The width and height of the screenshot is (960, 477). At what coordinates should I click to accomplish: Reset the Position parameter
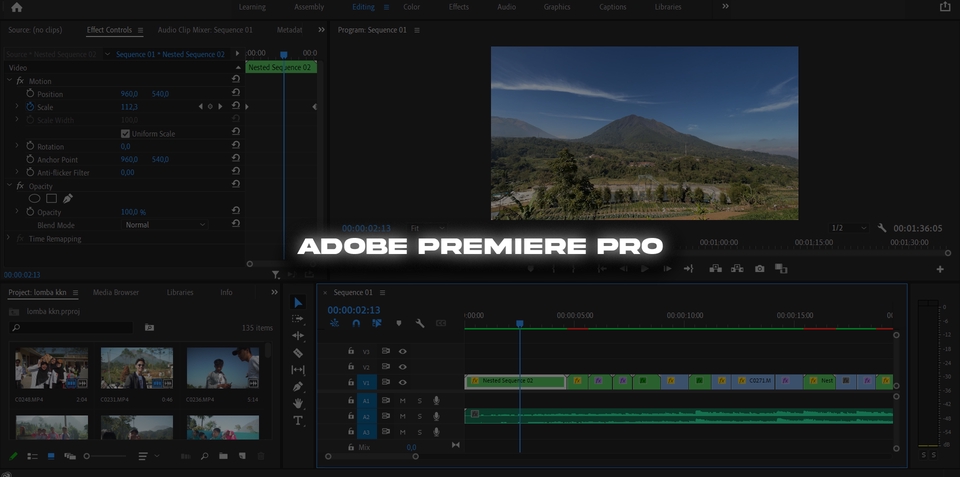click(x=236, y=93)
